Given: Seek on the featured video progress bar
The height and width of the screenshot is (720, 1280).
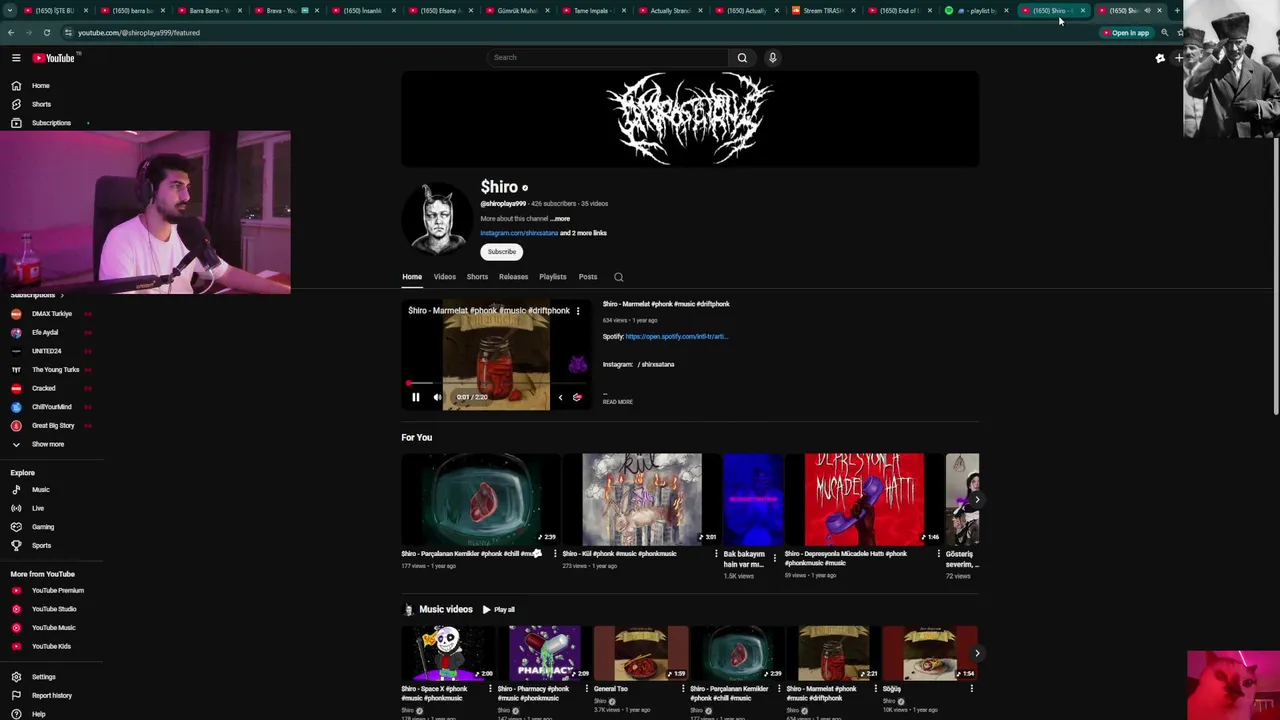Looking at the screenshot, I should tap(496, 384).
